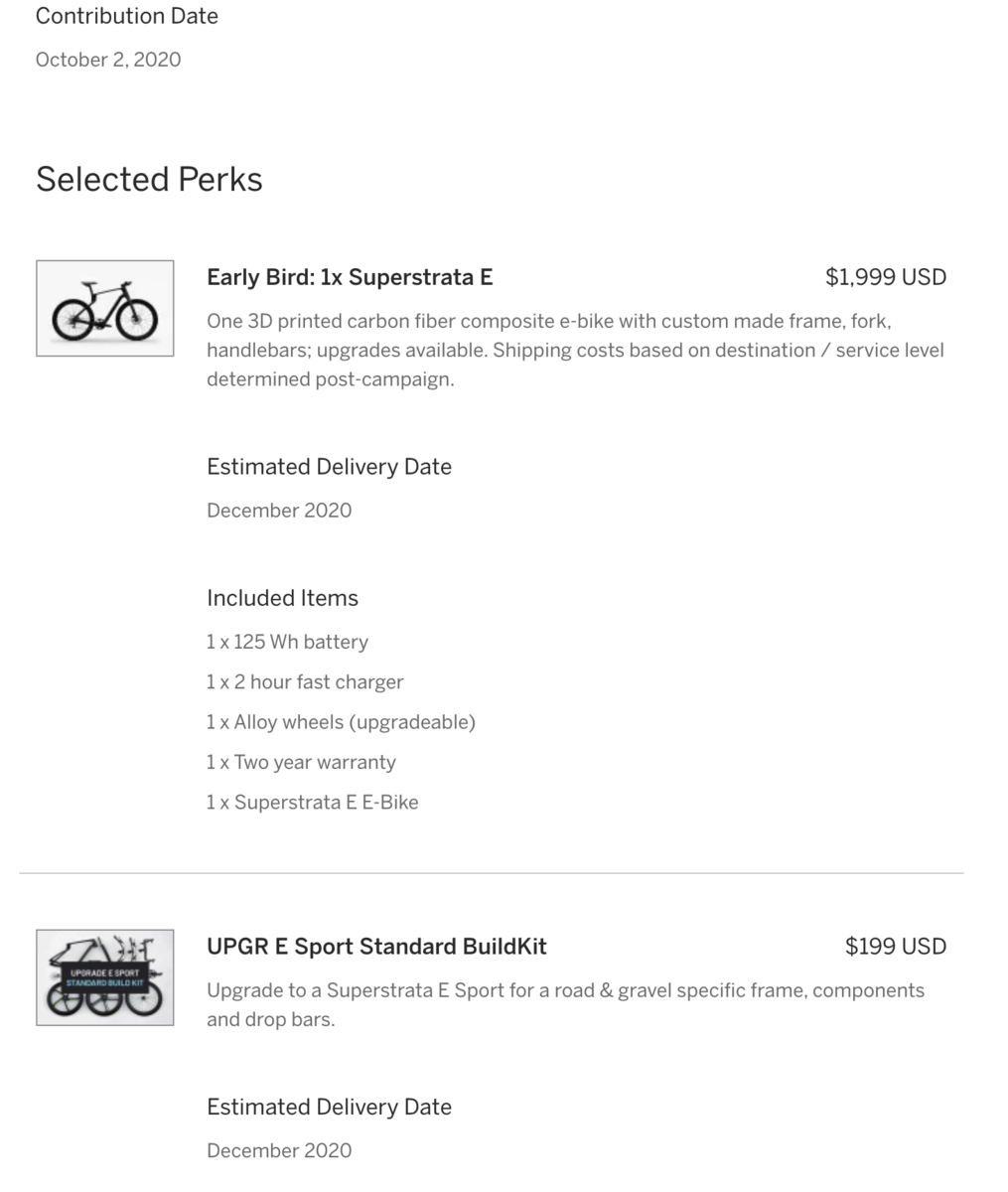
Task: Click the 1 x Two year warranty item
Action: point(301,763)
